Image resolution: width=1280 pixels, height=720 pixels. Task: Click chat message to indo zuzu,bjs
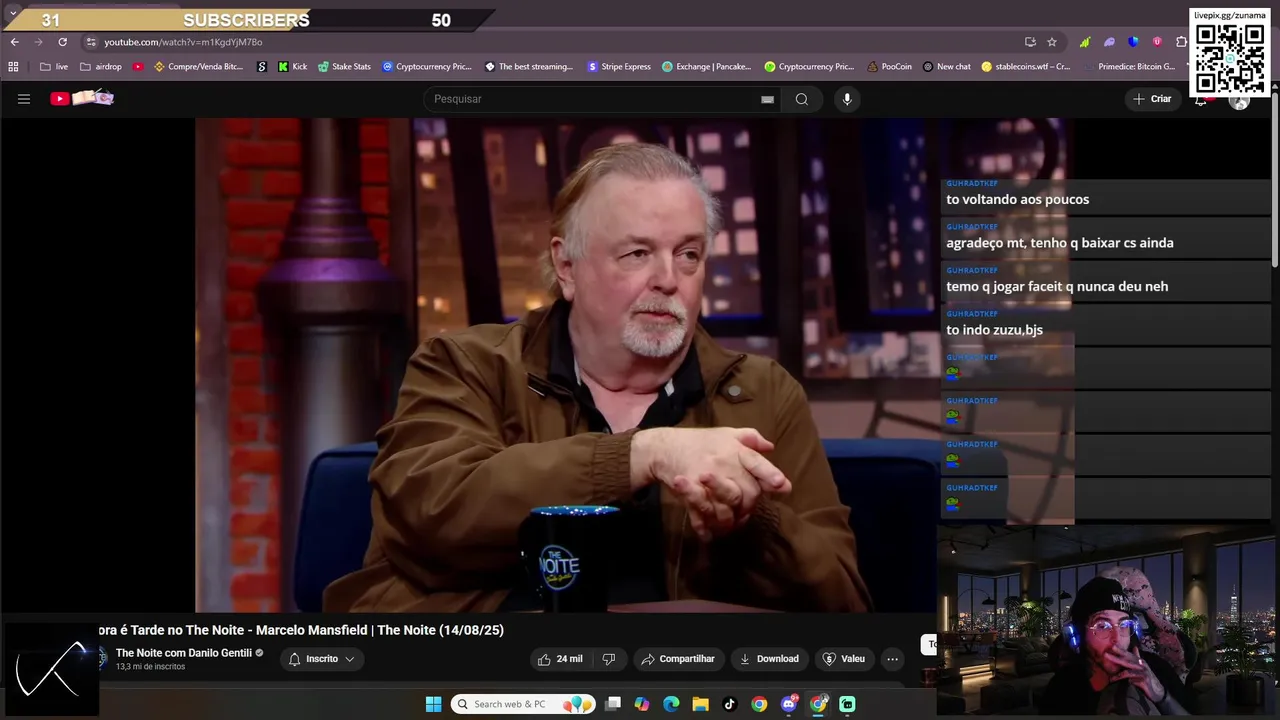994,330
